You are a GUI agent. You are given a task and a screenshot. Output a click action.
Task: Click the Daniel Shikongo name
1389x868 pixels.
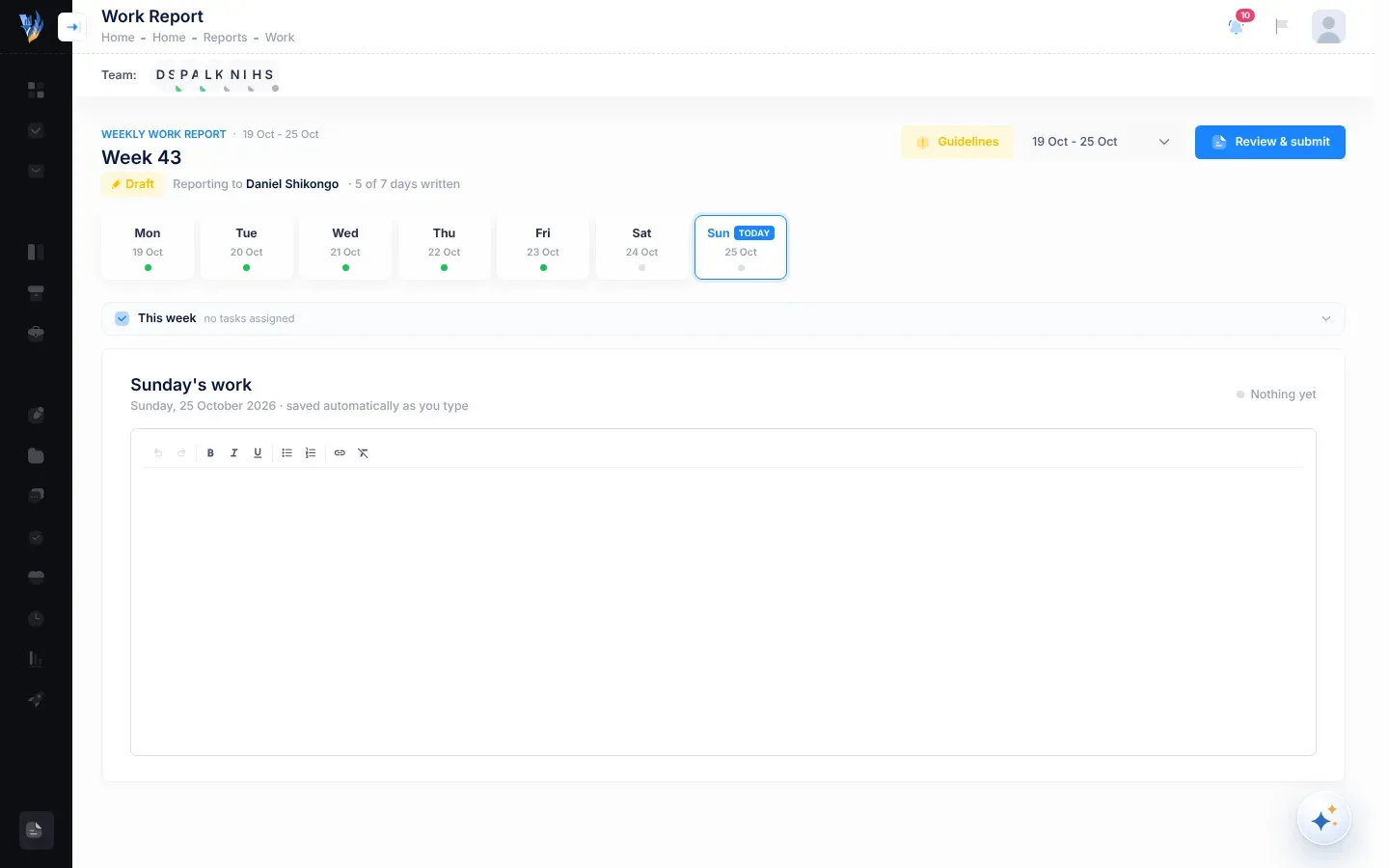coord(292,184)
